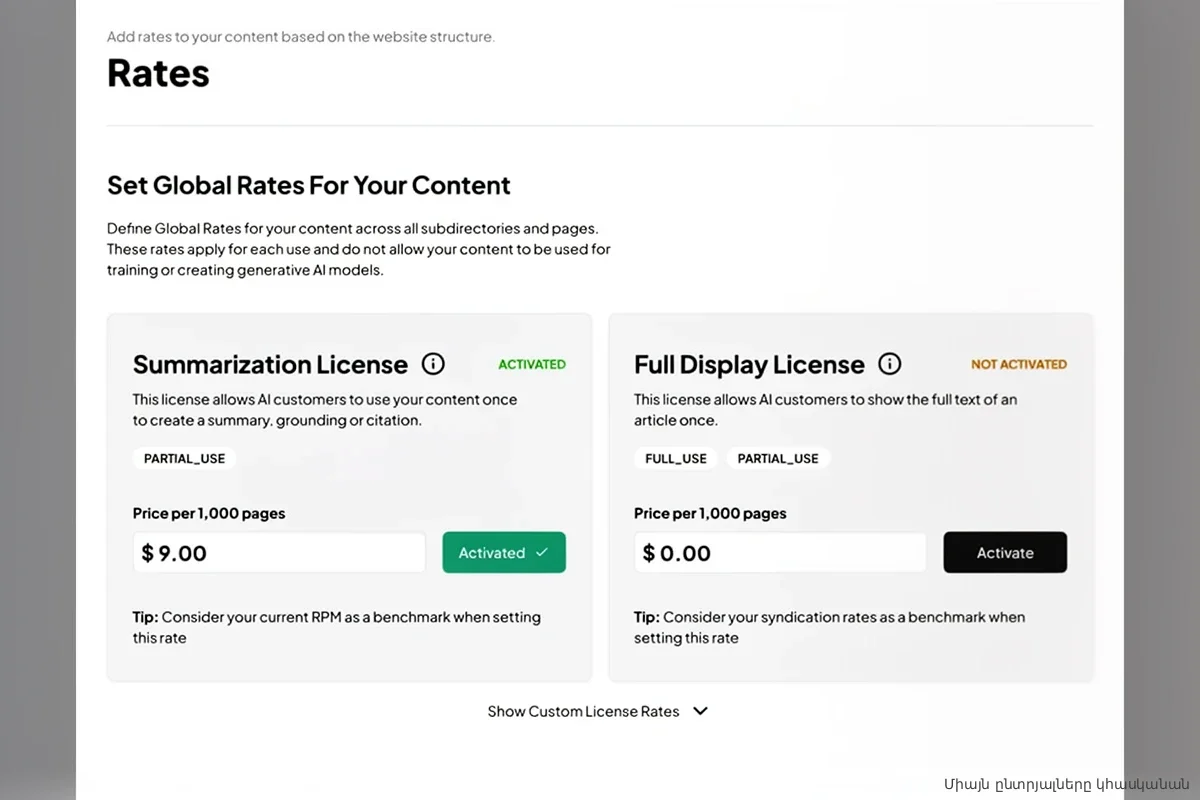Click the PARTIAL_USE tag under Summarization License
The height and width of the screenshot is (800, 1200).
coord(184,459)
